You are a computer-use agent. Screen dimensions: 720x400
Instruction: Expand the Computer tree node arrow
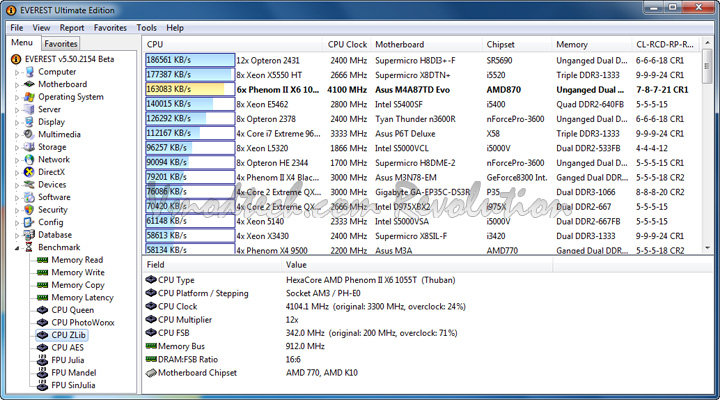[x=17, y=72]
